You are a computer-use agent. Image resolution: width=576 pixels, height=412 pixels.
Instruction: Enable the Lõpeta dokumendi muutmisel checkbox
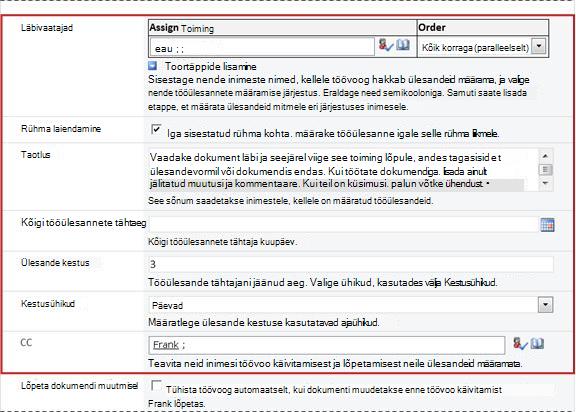pyautogui.click(x=156, y=385)
